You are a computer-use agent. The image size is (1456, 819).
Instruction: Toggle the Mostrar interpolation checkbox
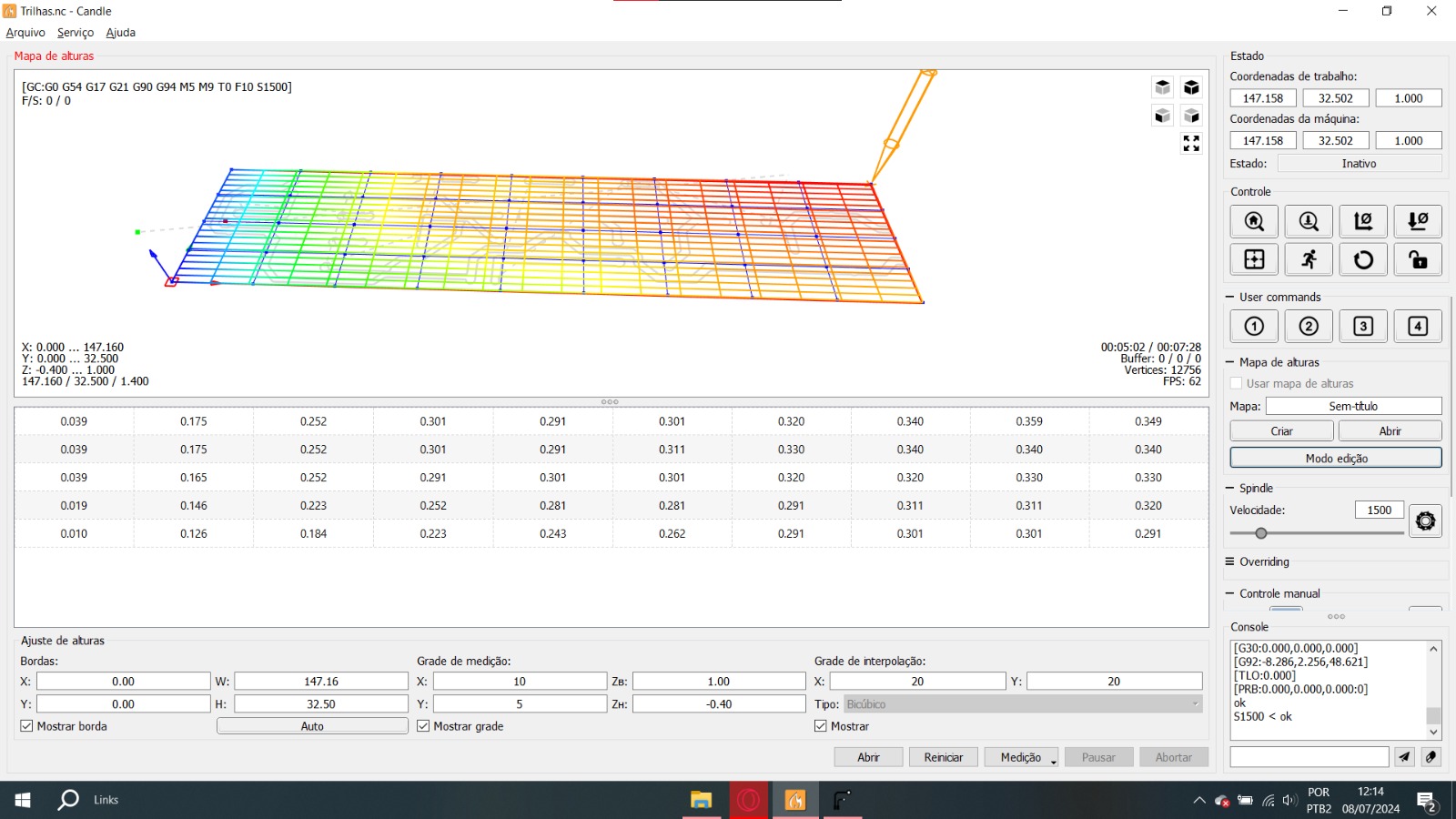(x=821, y=726)
